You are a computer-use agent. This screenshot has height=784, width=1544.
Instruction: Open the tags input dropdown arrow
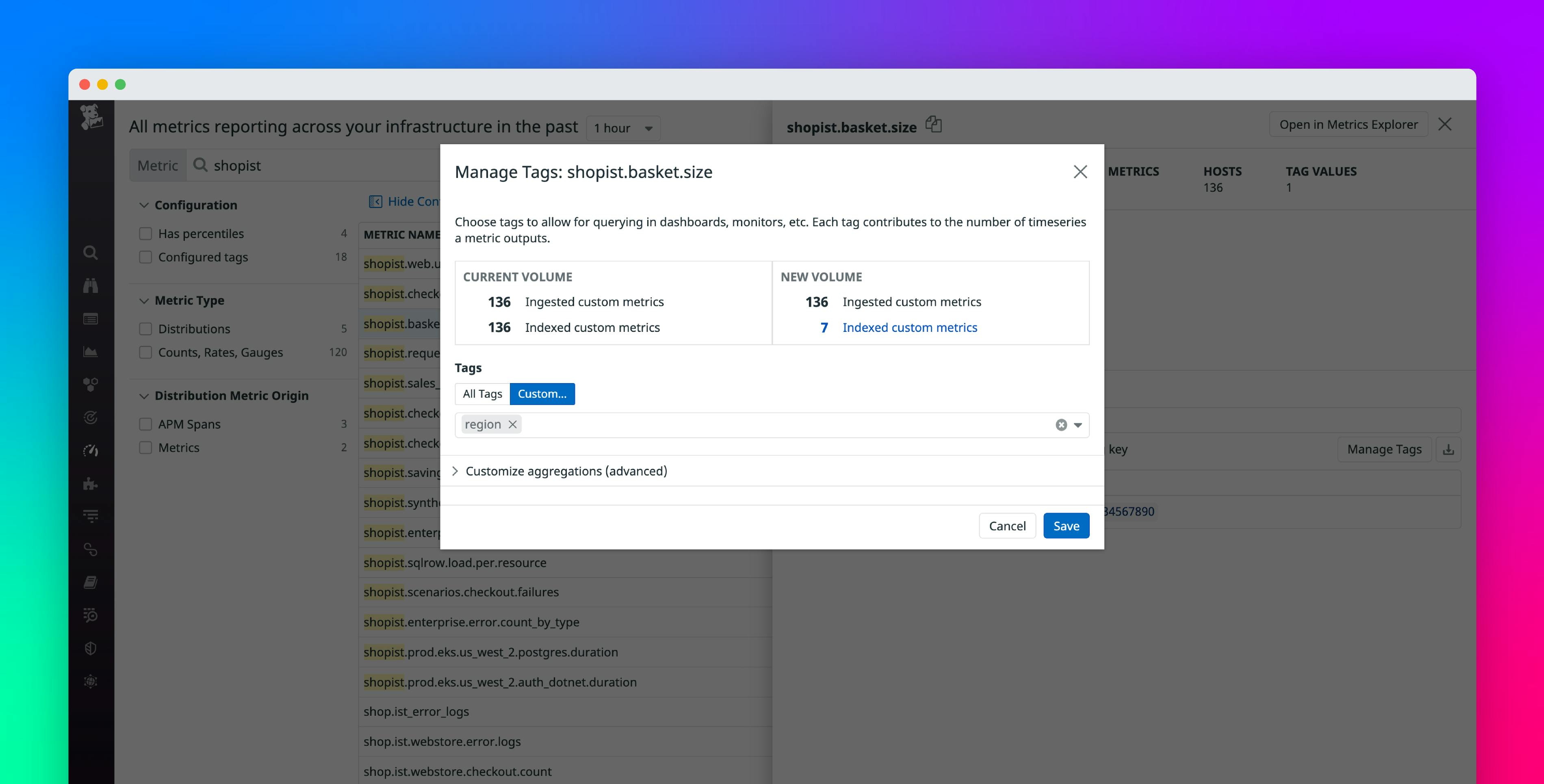coord(1077,425)
